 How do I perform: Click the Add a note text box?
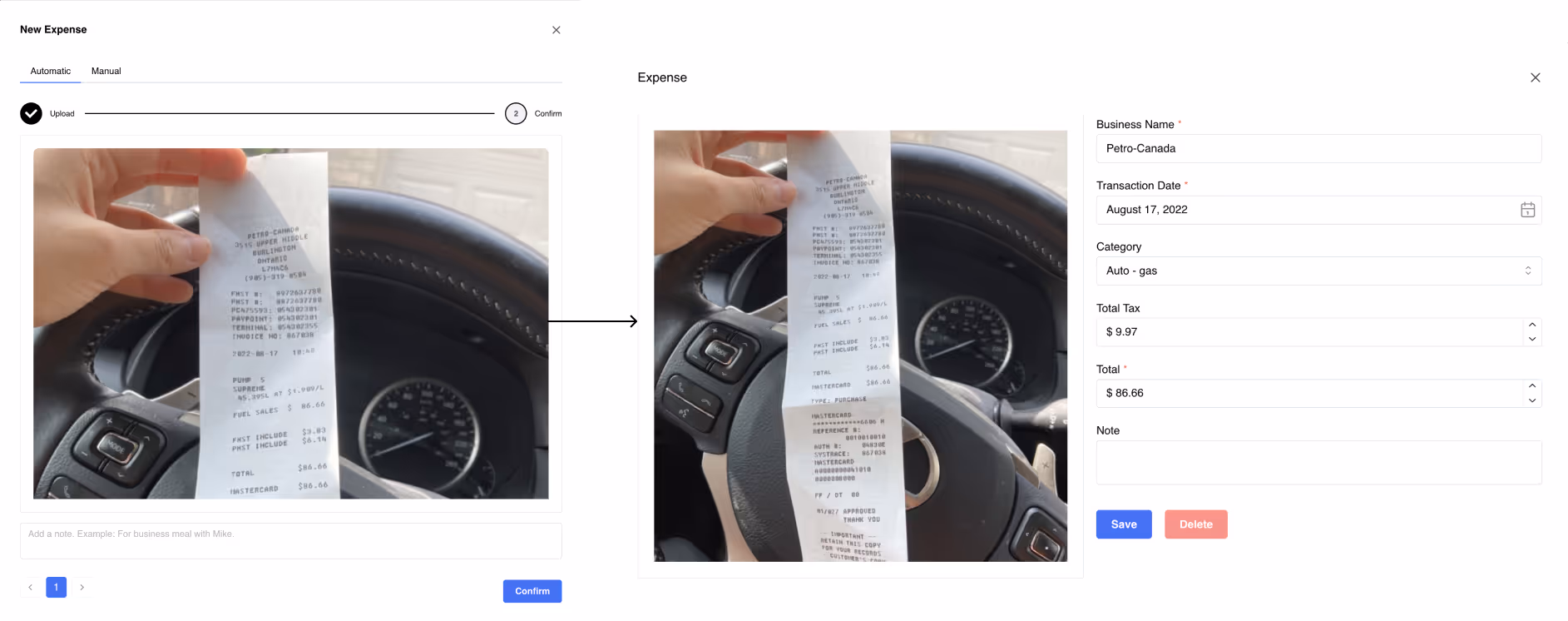291,541
